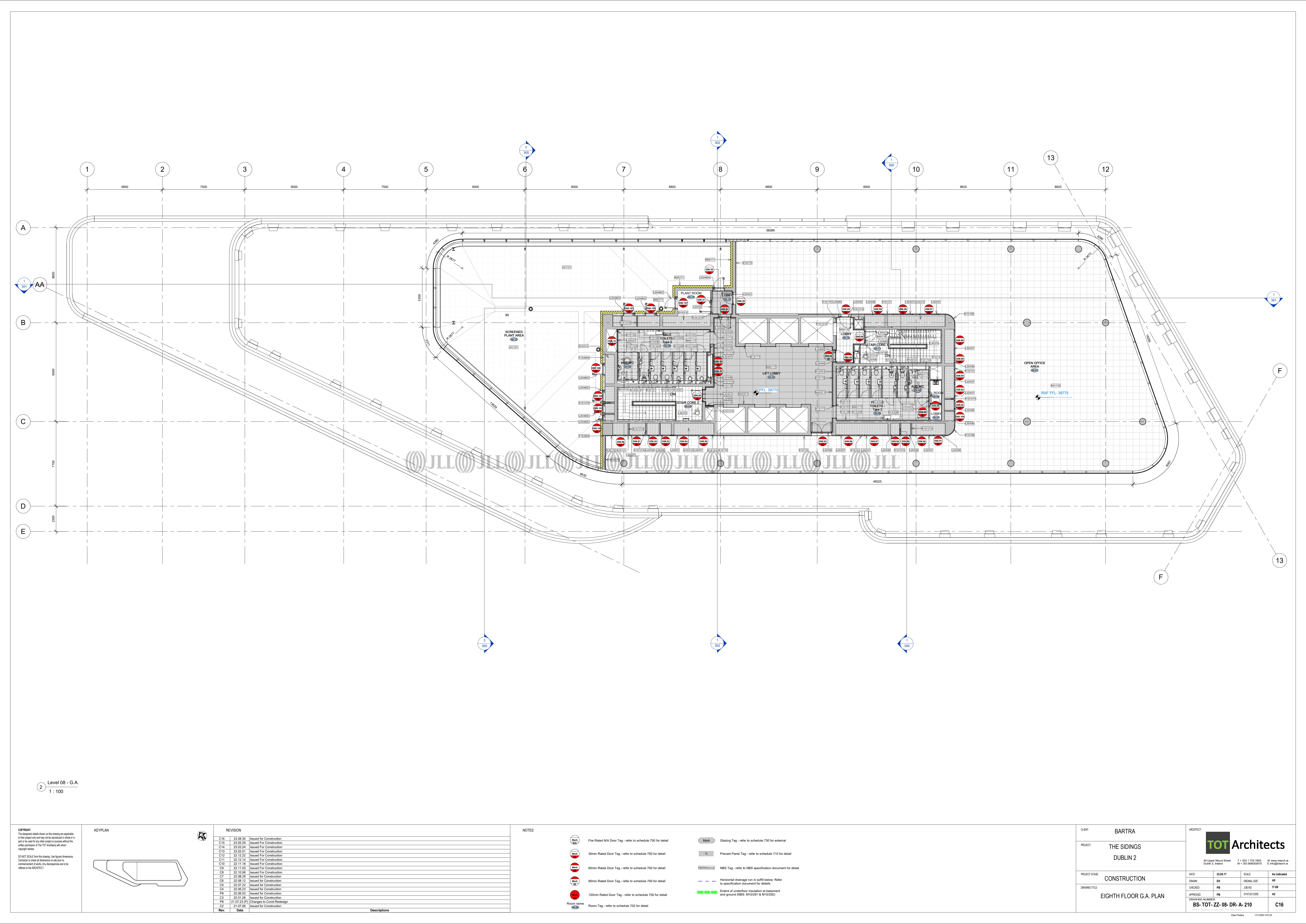
Task: Select 60min Rated Door Tag legend symbol
Action: [x=575, y=868]
